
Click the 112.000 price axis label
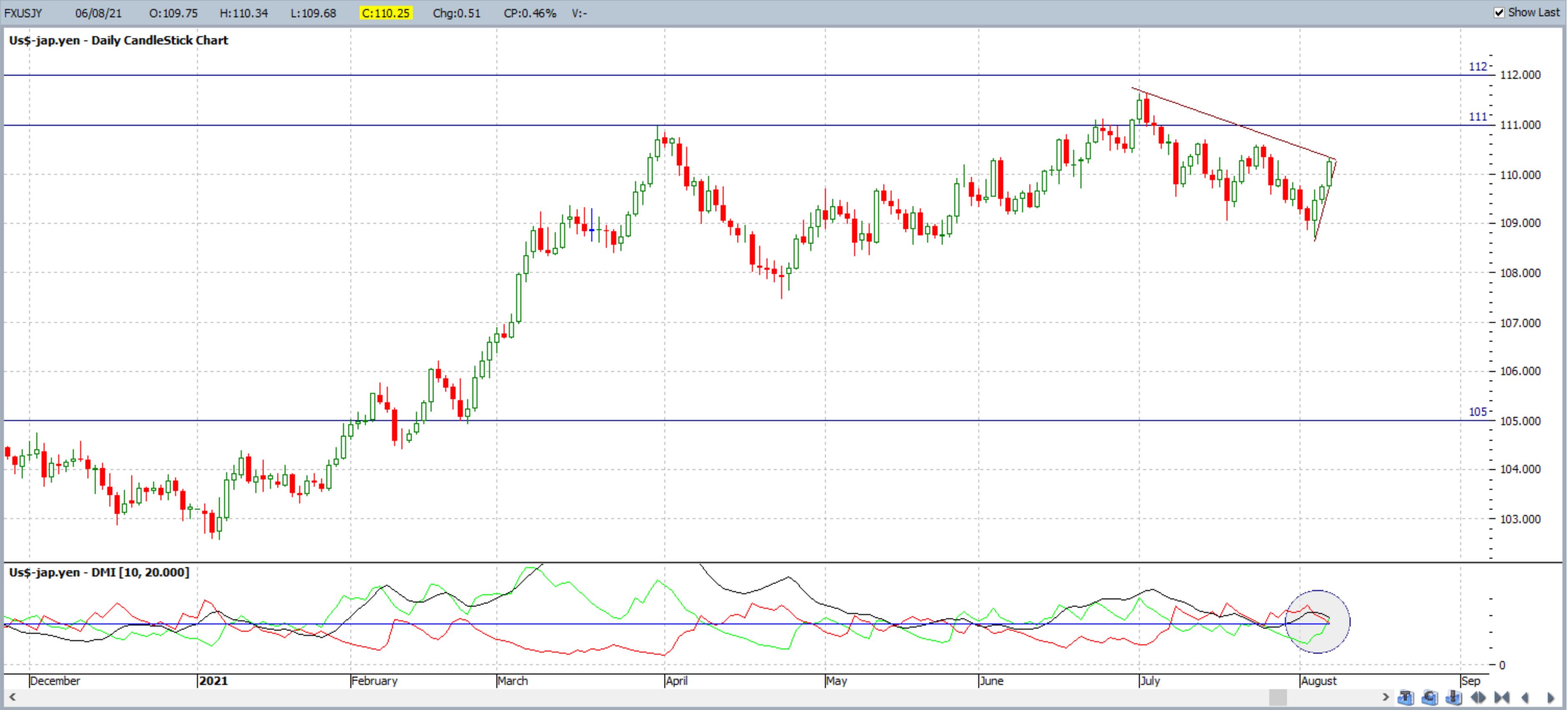tap(1520, 75)
